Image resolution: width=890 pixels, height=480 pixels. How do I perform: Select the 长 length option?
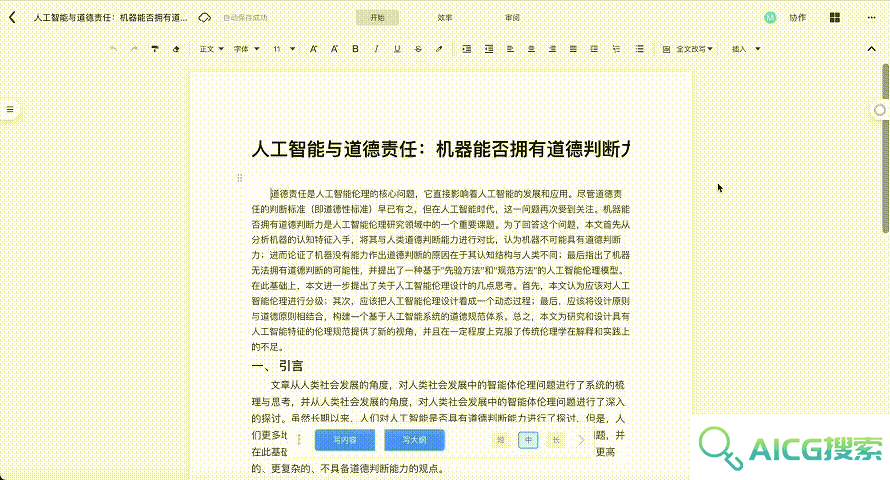tap(556, 440)
